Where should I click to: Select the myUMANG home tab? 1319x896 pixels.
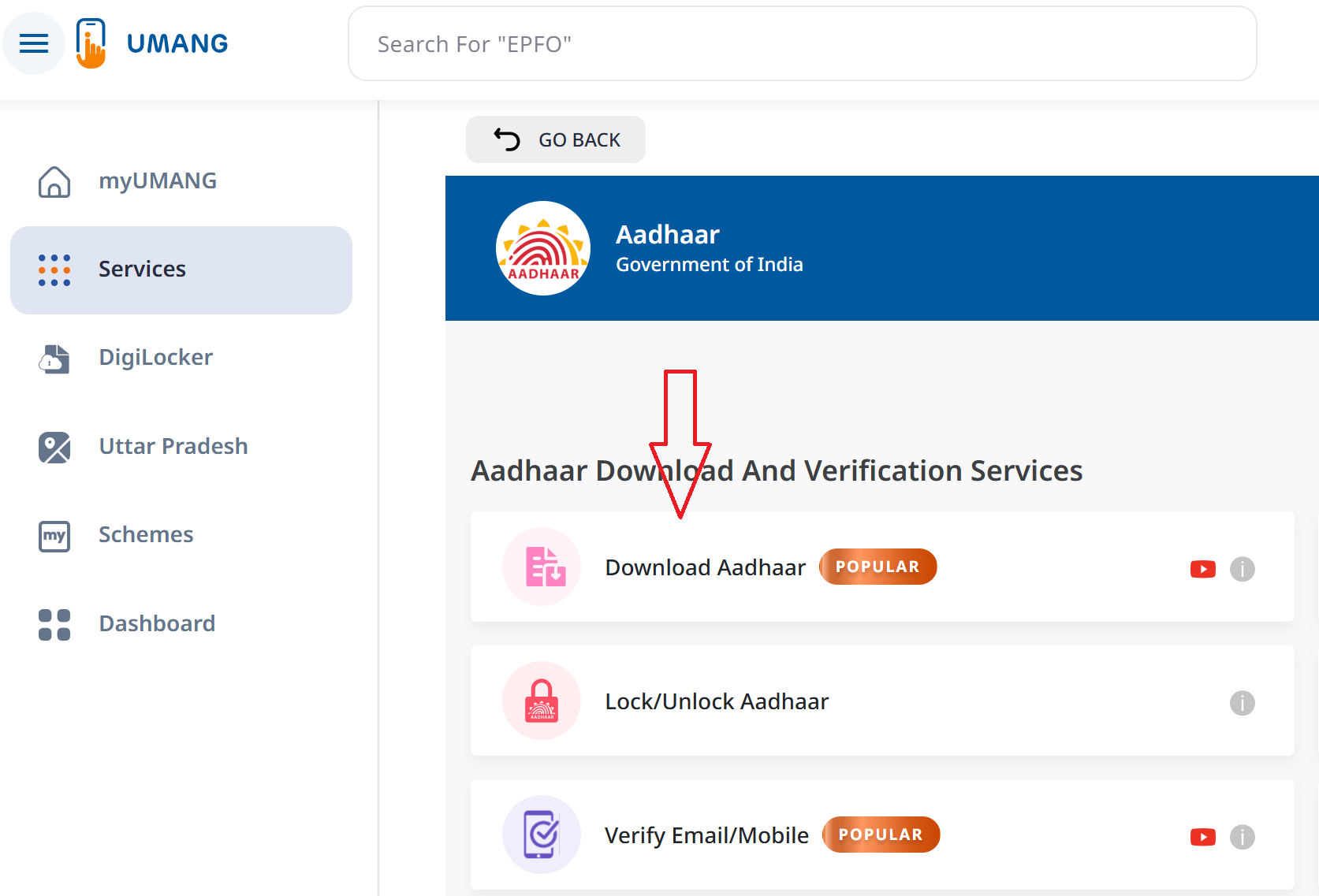158,180
